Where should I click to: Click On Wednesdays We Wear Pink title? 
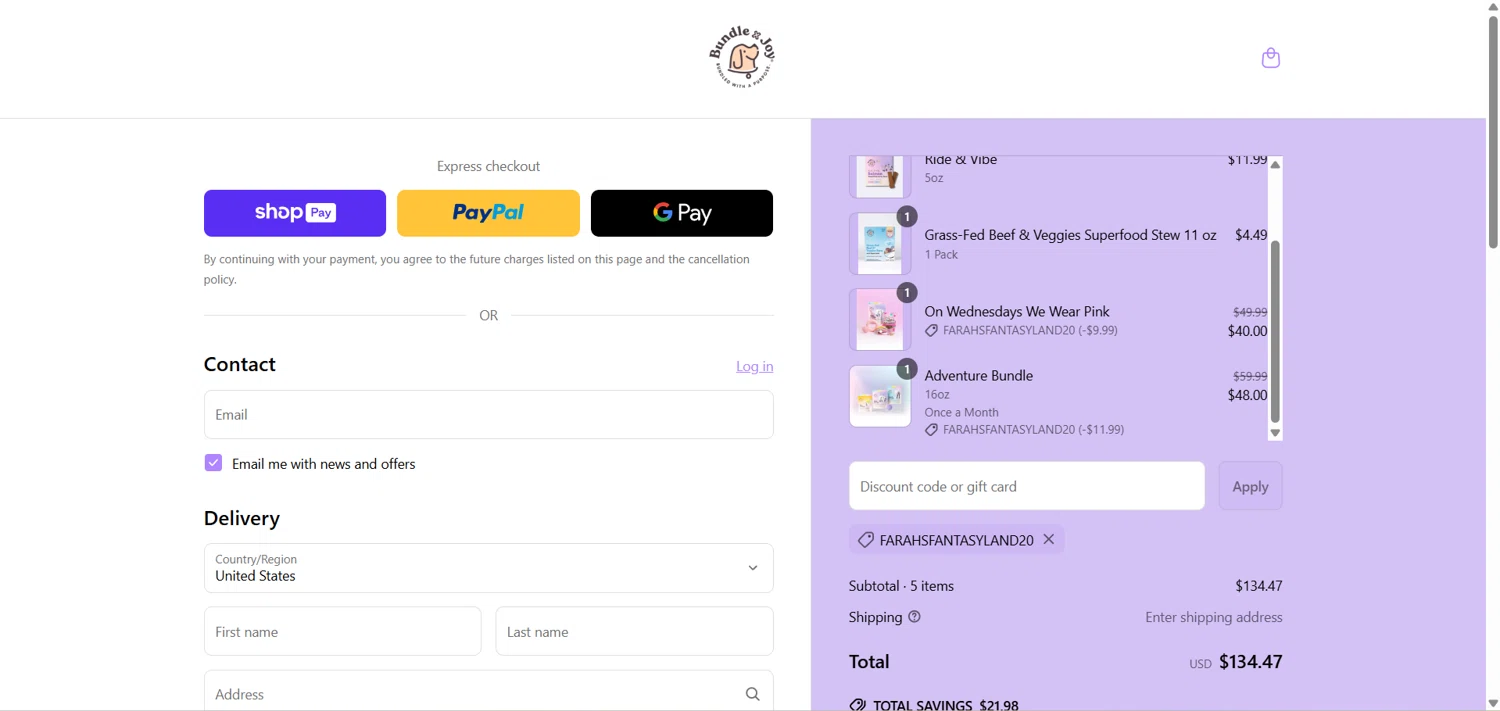[x=1017, y=311]
